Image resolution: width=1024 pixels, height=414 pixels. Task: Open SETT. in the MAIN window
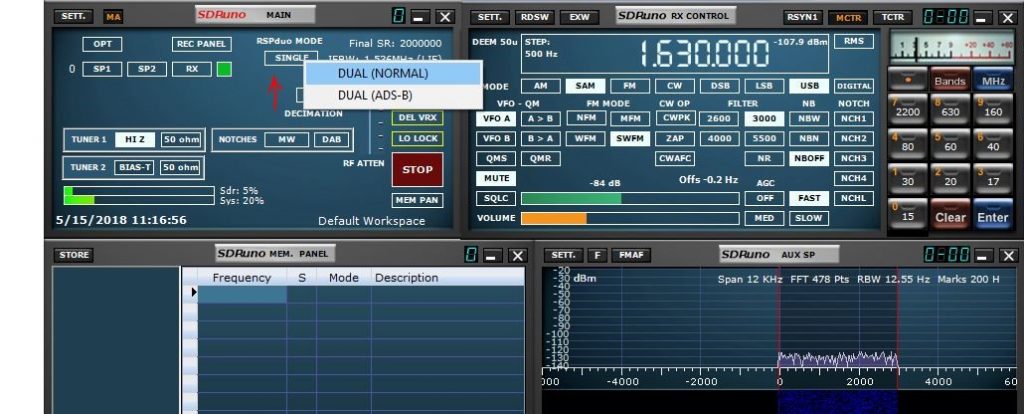pyautogui.click(x=73, y=16)
